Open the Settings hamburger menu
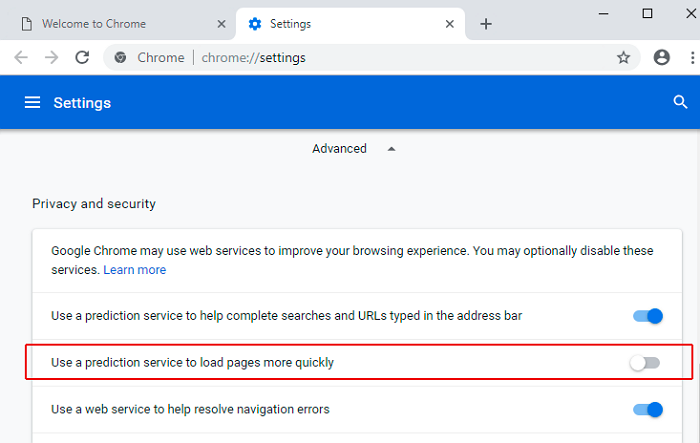The width and height of the screenshot is (700, 443). pyautogui.click(x=33, y=102)
